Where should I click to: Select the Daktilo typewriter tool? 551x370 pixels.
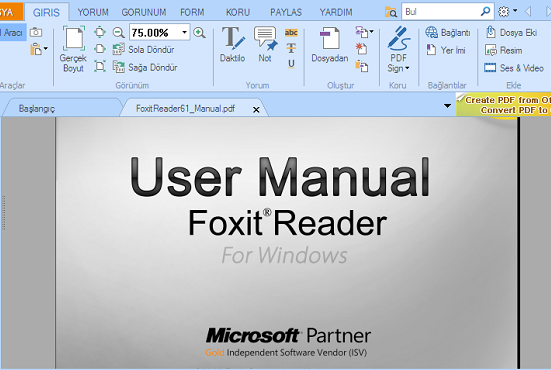pos(232,44)
